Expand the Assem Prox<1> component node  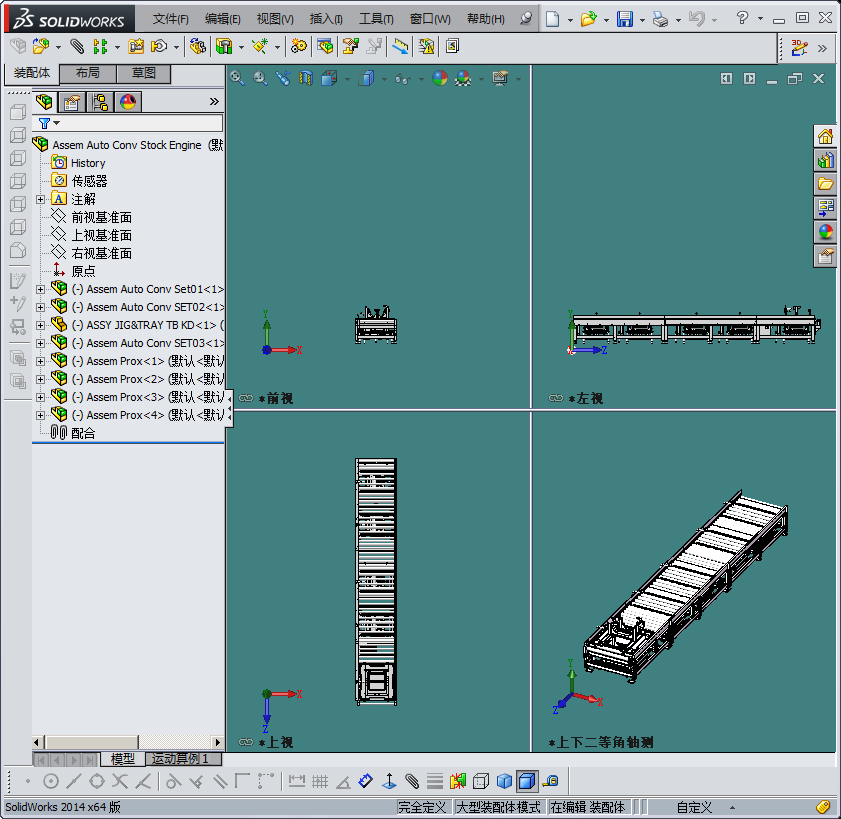(40, 361)
